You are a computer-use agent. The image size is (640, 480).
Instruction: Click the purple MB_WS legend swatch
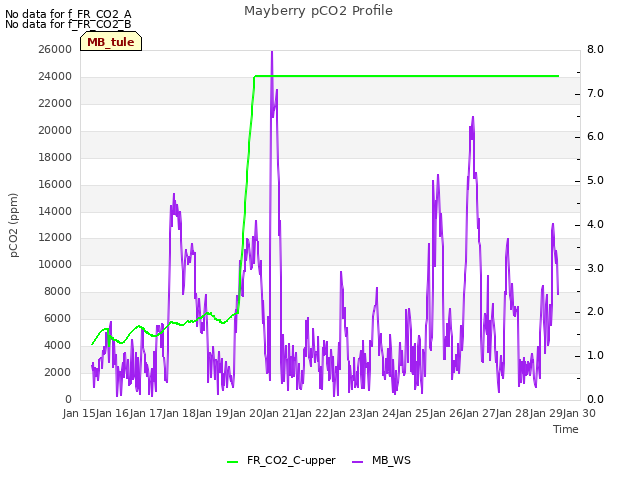coord(357,462)
